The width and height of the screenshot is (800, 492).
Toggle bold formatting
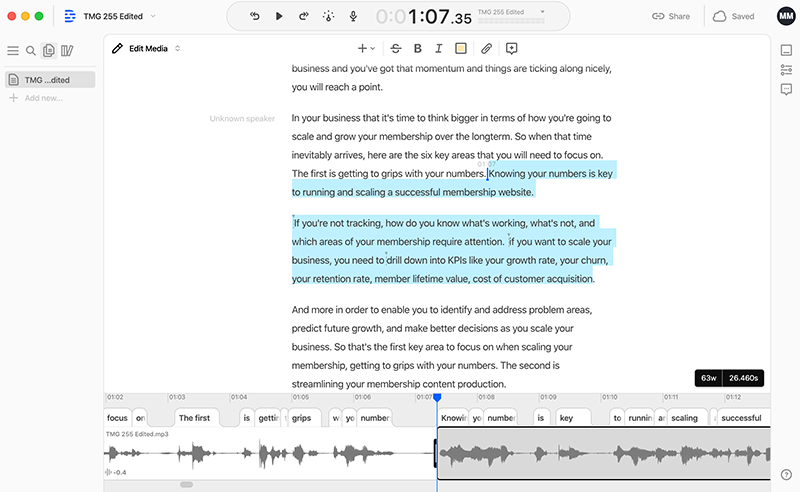pyautogui.click(x=418, y=48)
